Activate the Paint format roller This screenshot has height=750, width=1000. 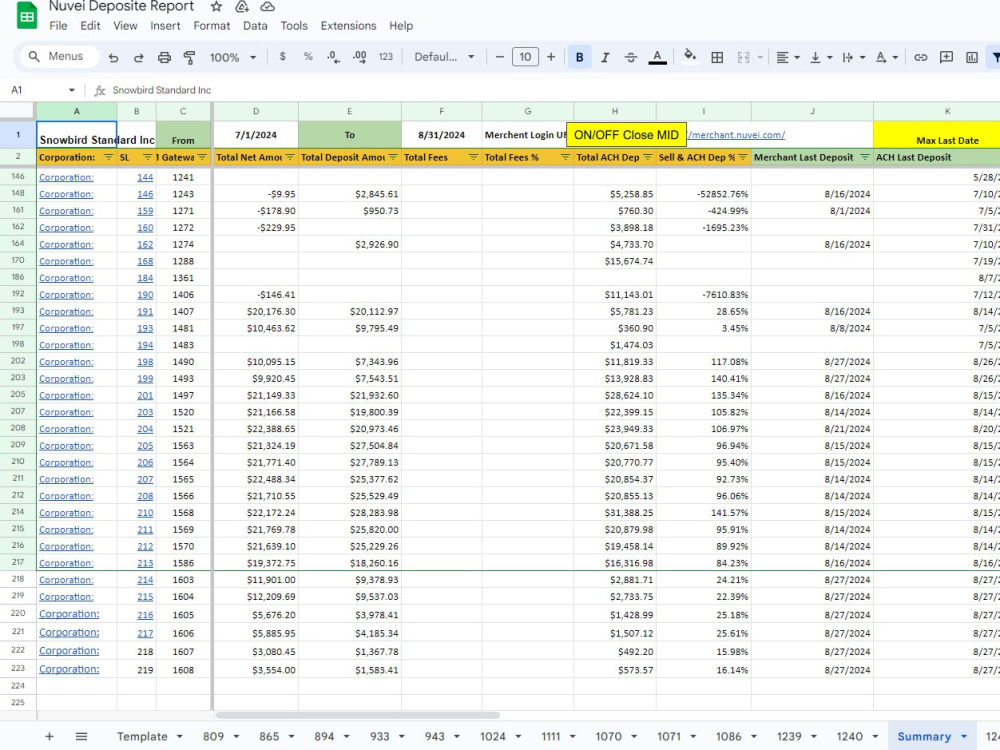(189, 57)
